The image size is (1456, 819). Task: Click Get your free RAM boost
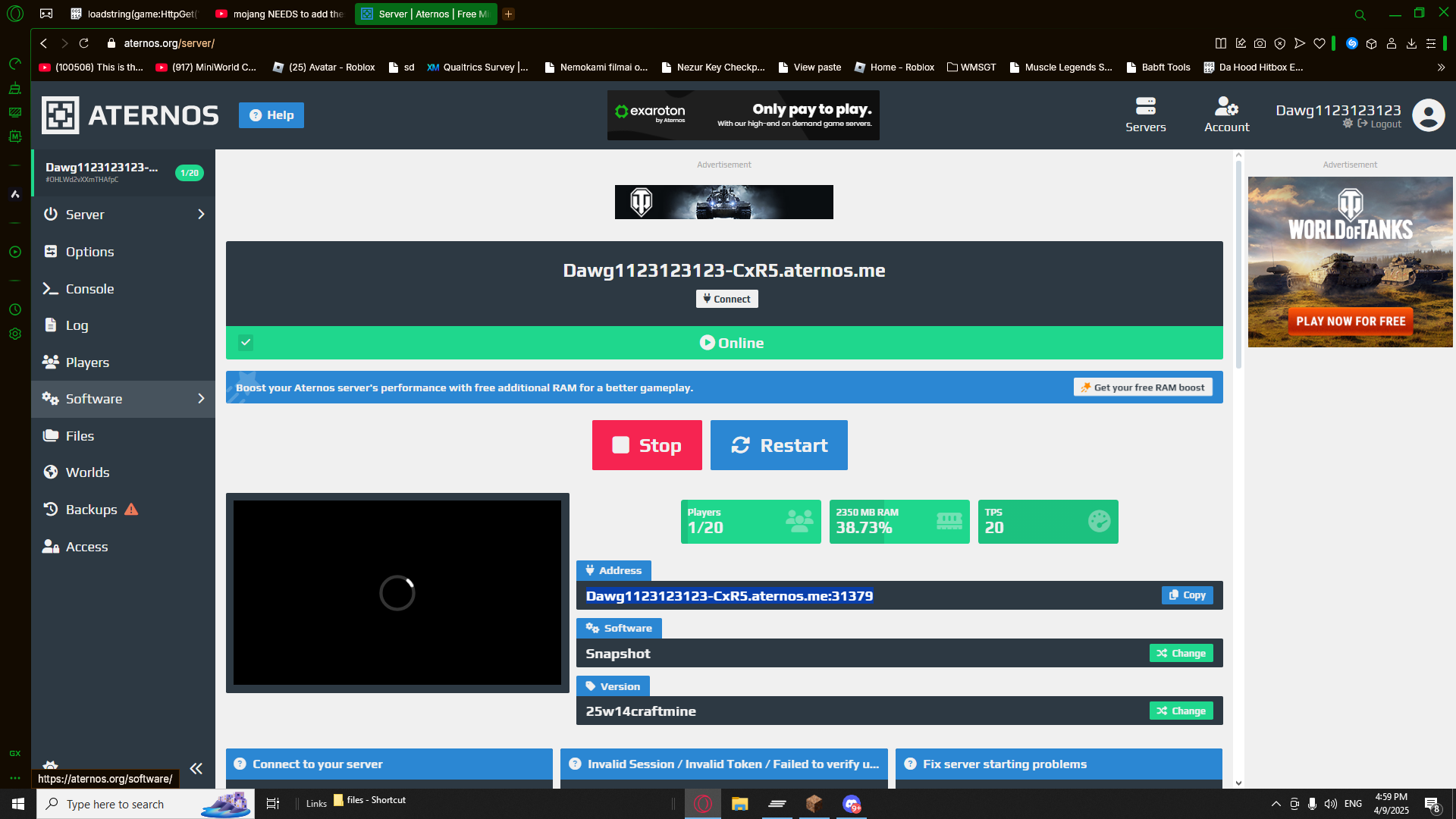pyautogui.click(x=1143, y=388)
